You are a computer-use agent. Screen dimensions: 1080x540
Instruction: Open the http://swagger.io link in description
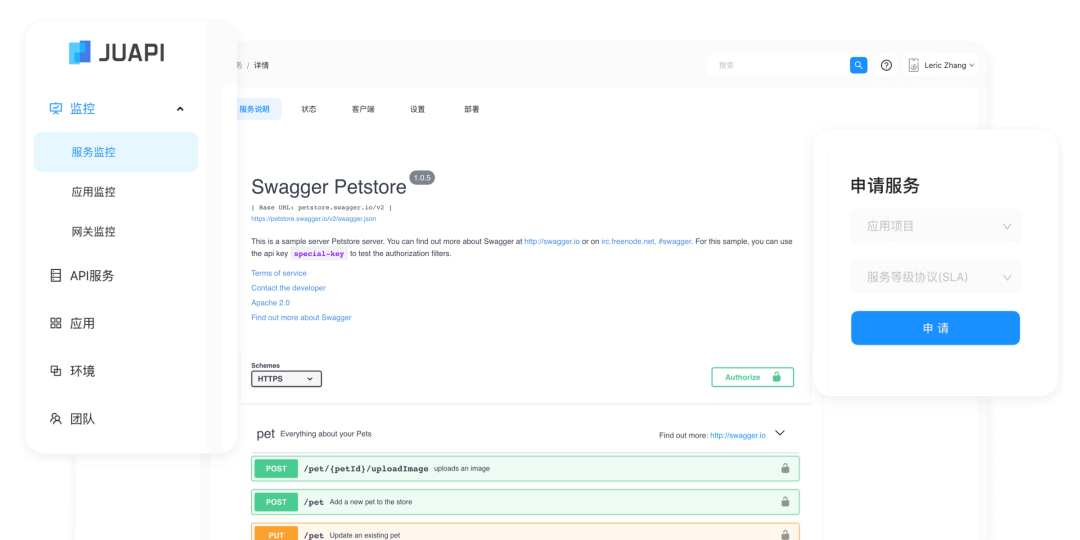(x=552, y=242)
